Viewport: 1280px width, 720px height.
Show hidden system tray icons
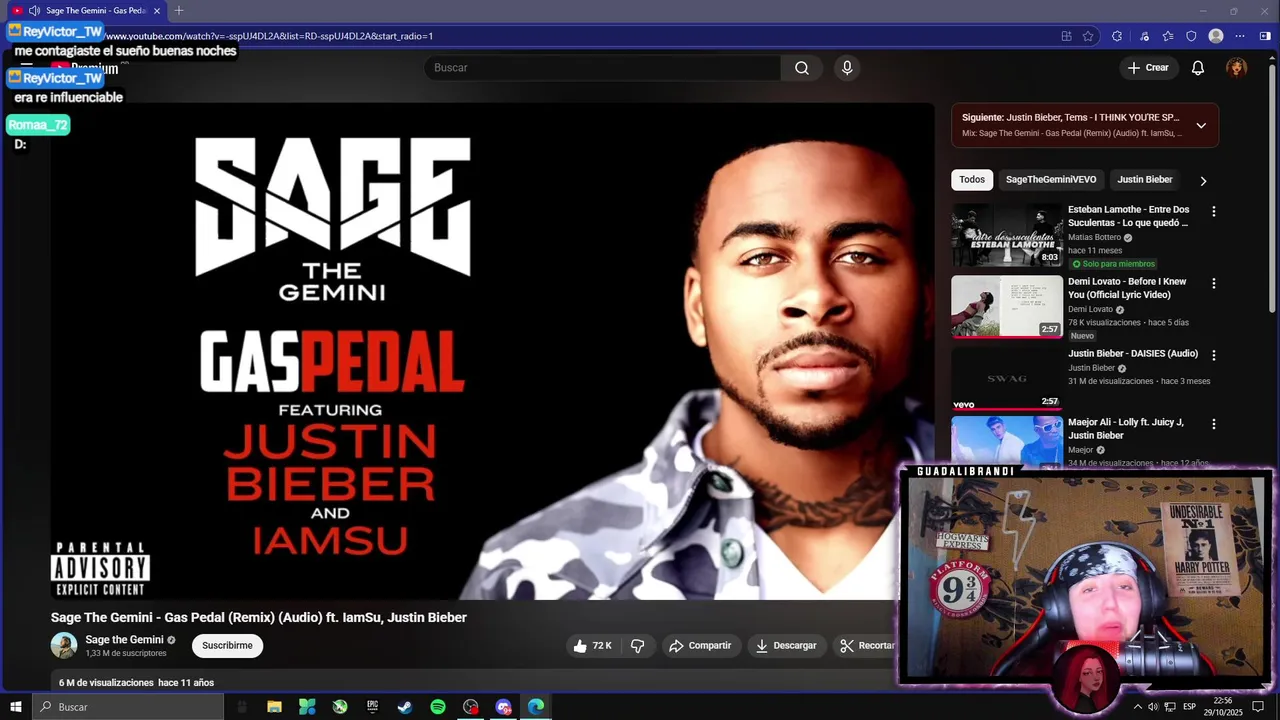pos(1137,707)
